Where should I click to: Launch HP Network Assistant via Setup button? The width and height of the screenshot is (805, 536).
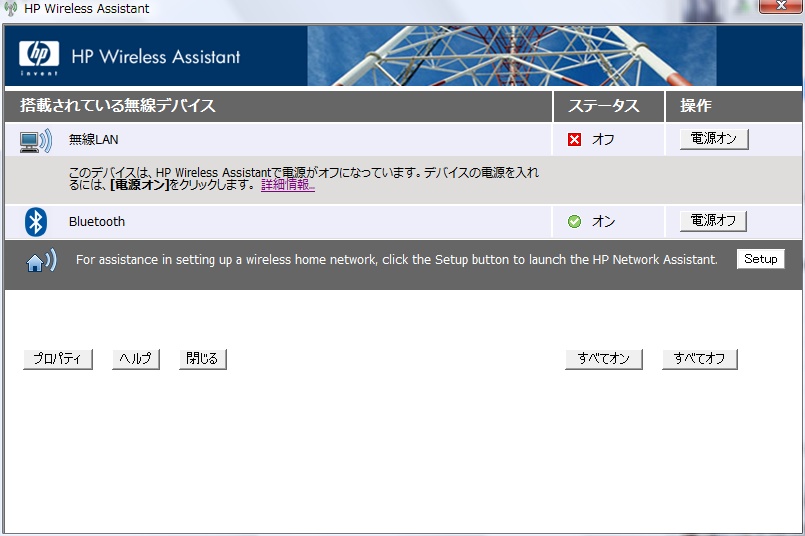[x=760, y=259]
